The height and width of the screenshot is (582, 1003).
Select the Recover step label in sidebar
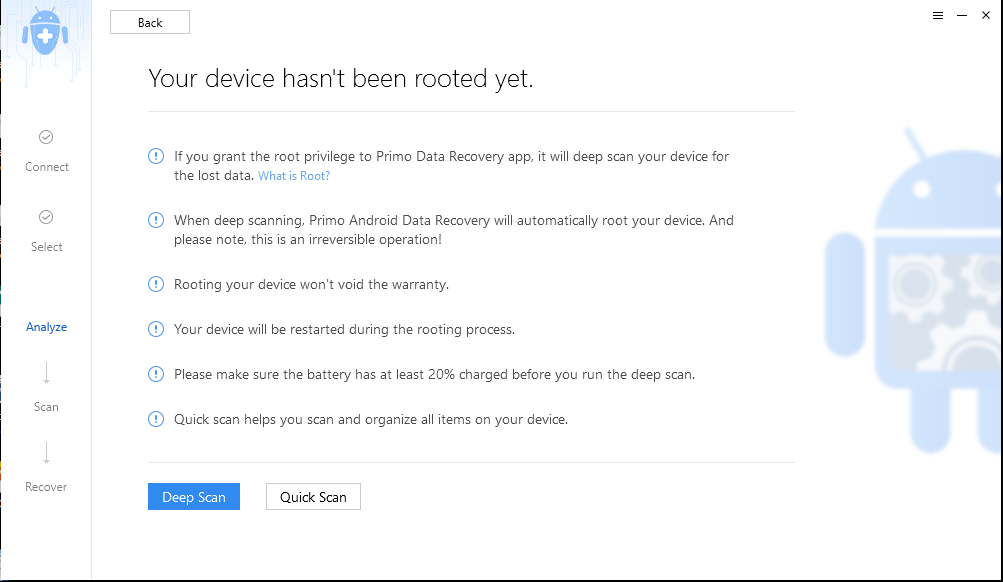pyautogui.click(x=45, y=487)
